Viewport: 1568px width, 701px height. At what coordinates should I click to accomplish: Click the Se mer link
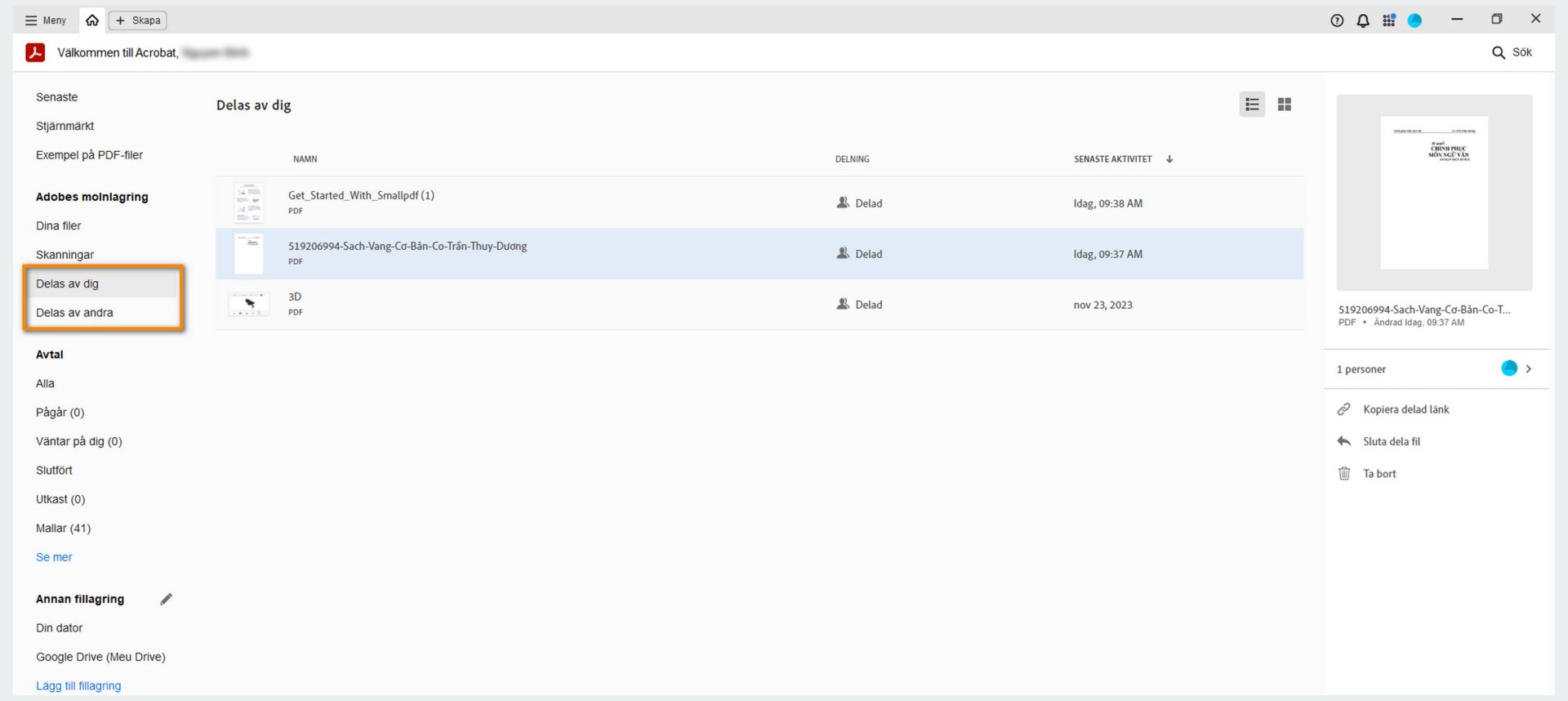pos(54,557)
